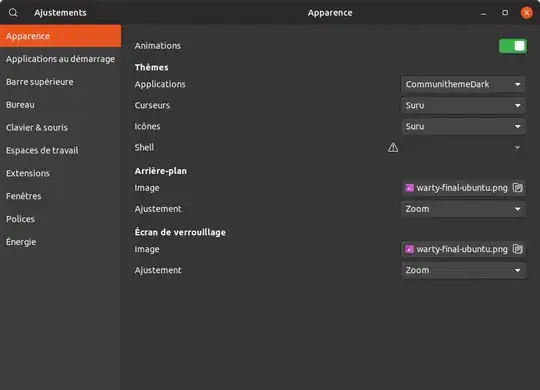
Task: Switch to the Extensions section
Action: 61,173
